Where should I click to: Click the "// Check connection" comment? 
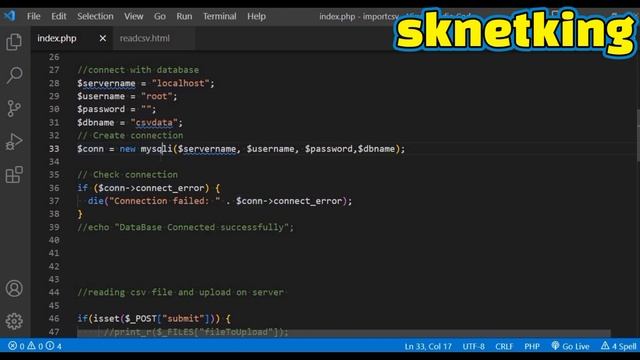pos(127,174)
